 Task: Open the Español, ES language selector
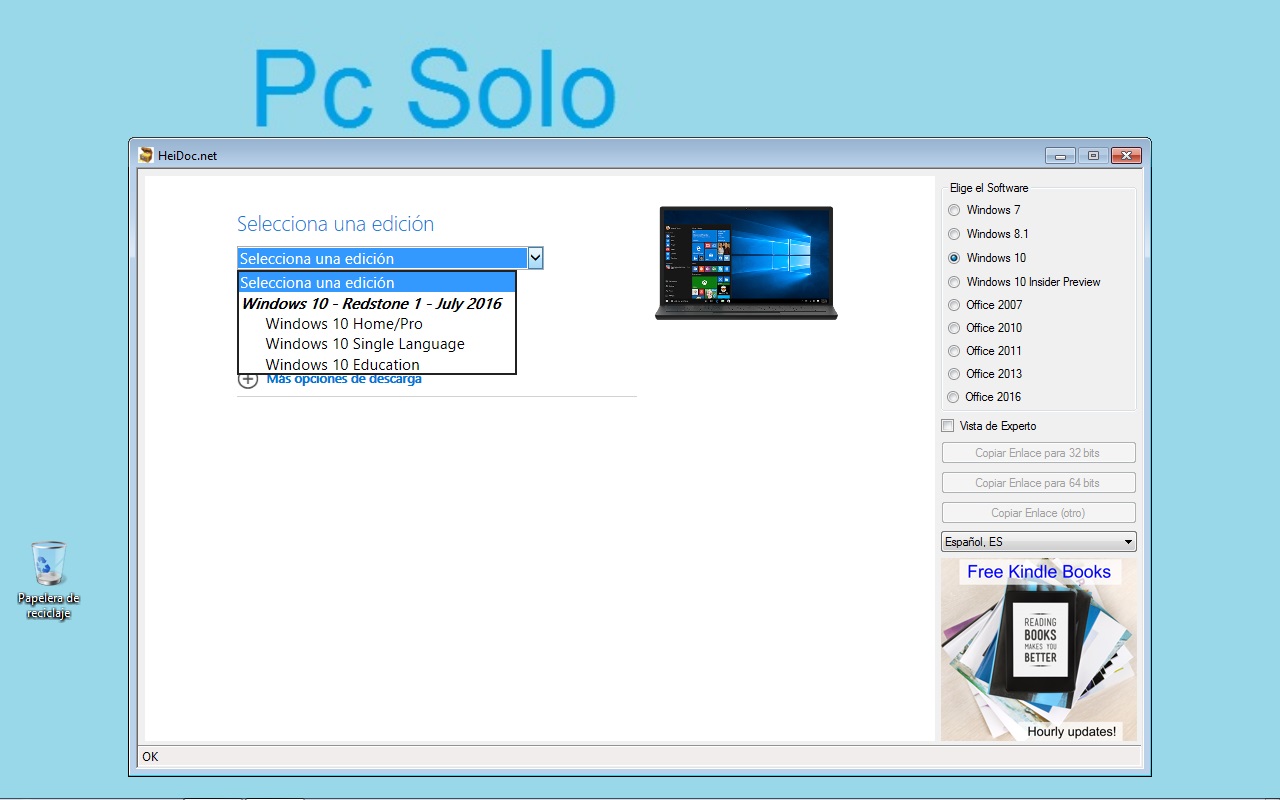(x=1038, y=541)
